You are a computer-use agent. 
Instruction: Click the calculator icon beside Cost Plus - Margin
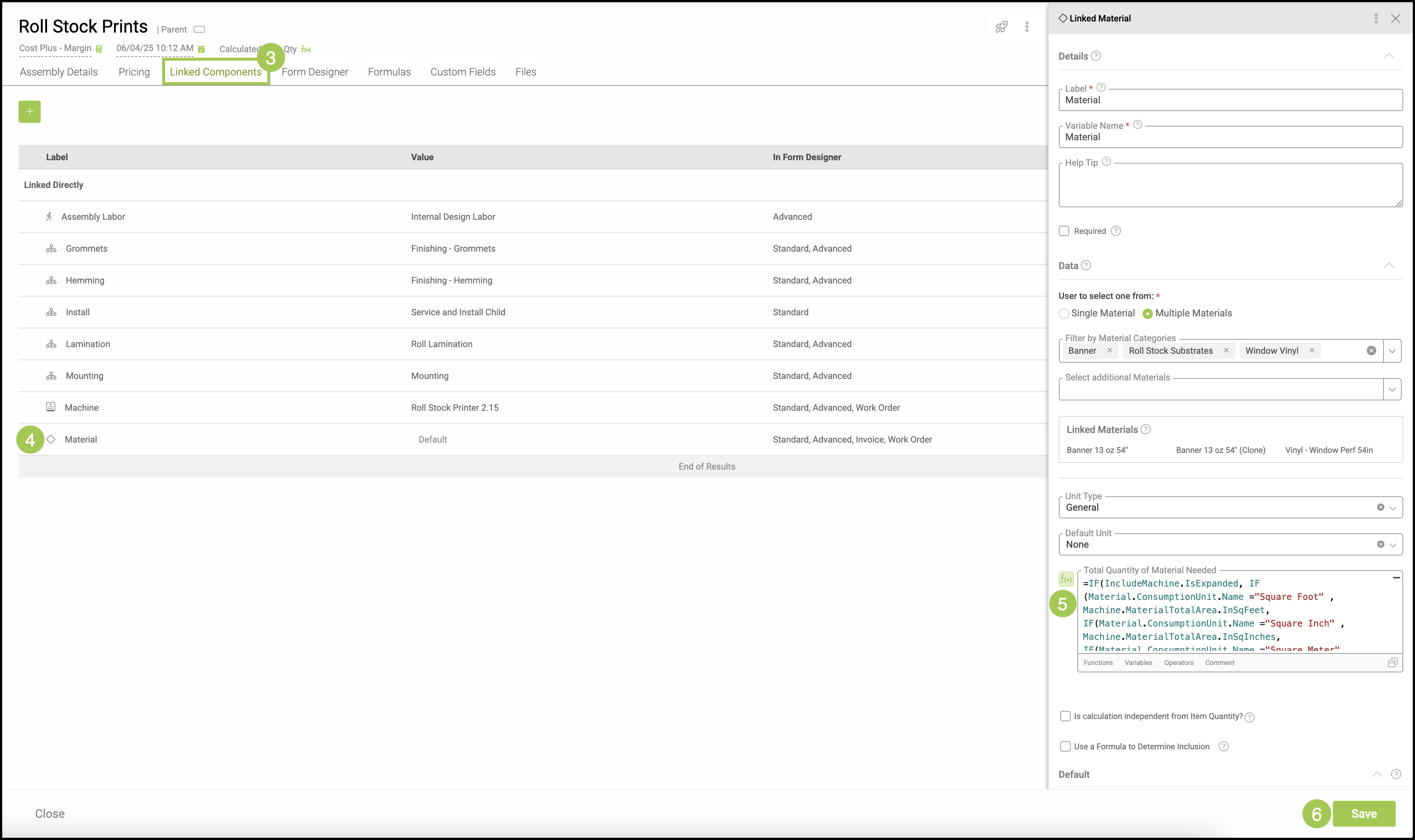coord(98,49)
